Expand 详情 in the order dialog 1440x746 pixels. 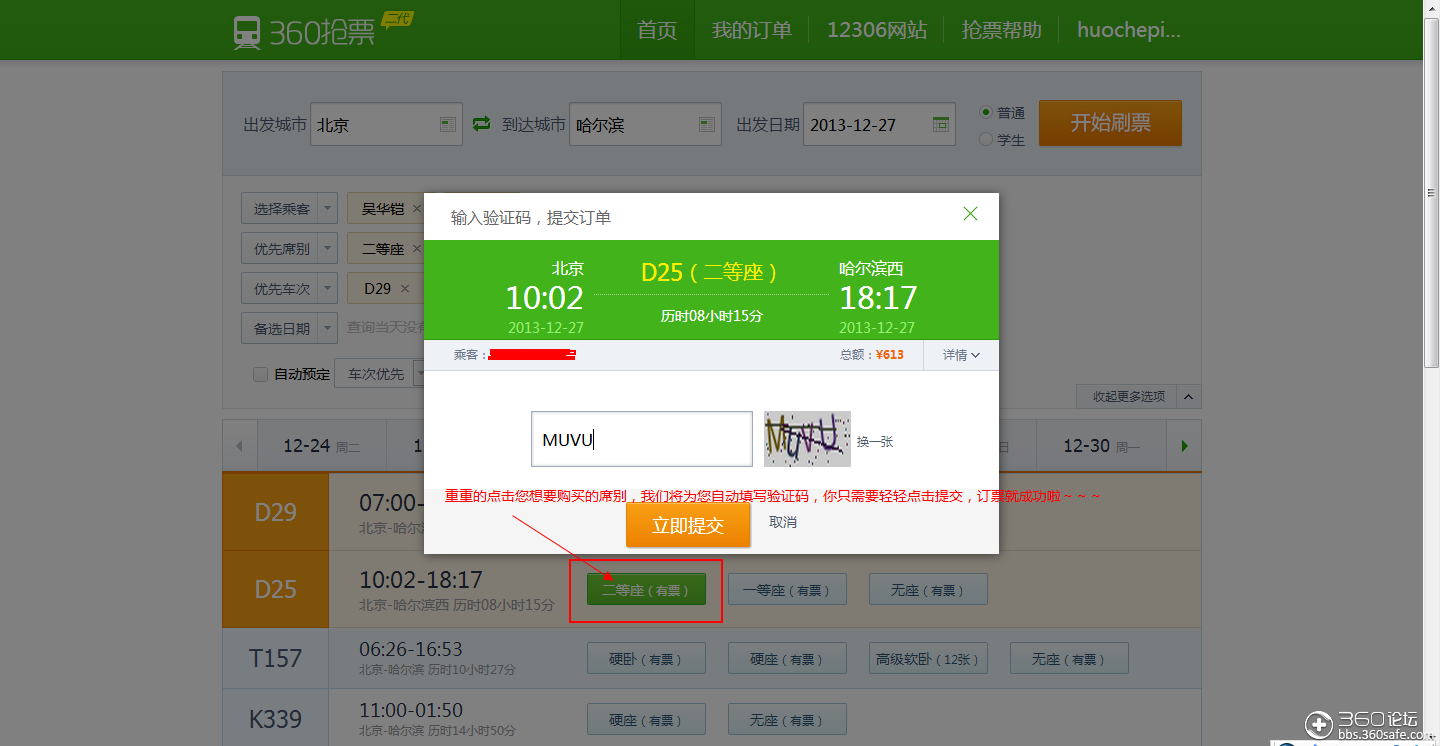(961, 355)
